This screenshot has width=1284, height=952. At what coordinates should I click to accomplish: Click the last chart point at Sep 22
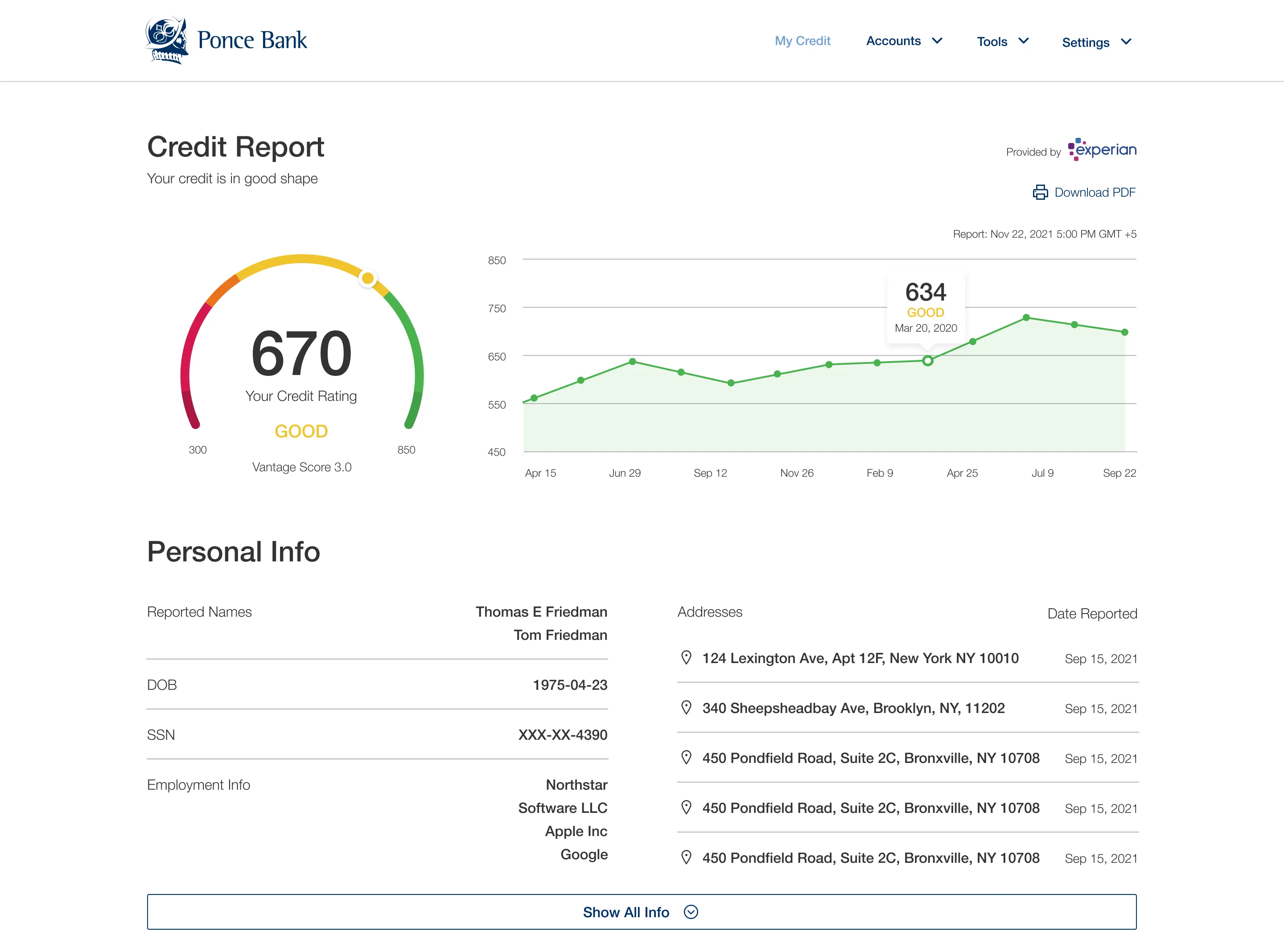pos(1124,333)
